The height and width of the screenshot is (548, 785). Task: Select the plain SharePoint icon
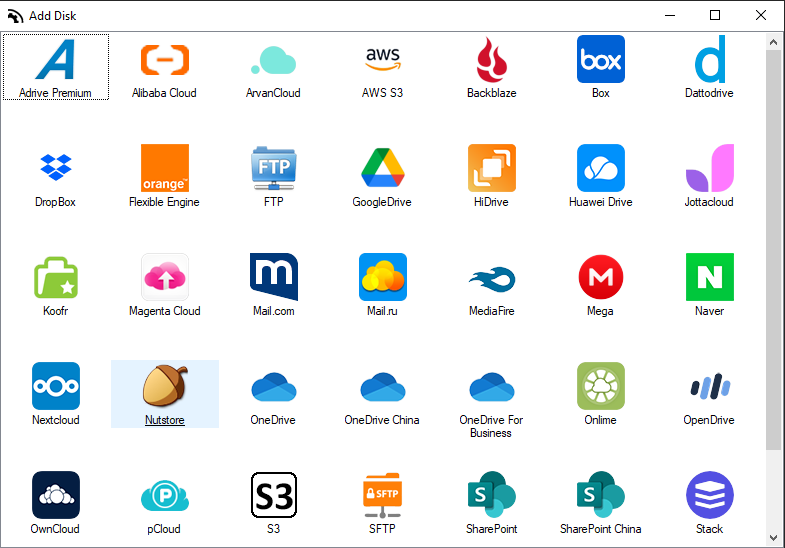(492, 494)
